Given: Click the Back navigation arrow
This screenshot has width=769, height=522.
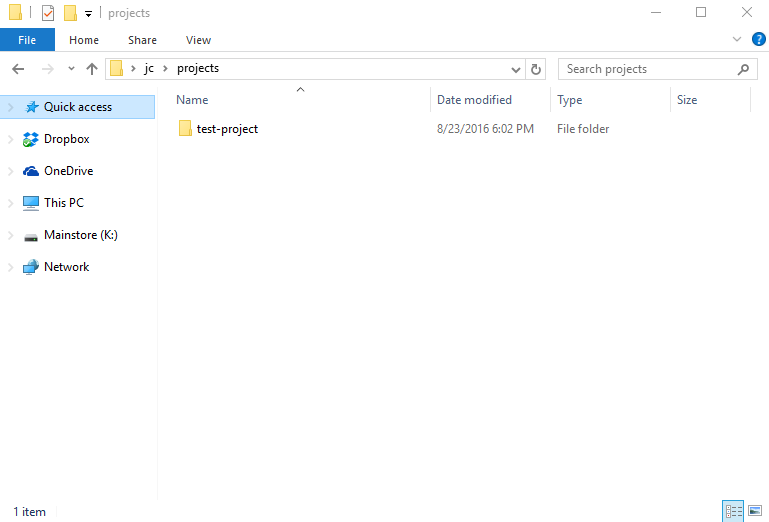Looking at the screenshot, I should [18, 69].
